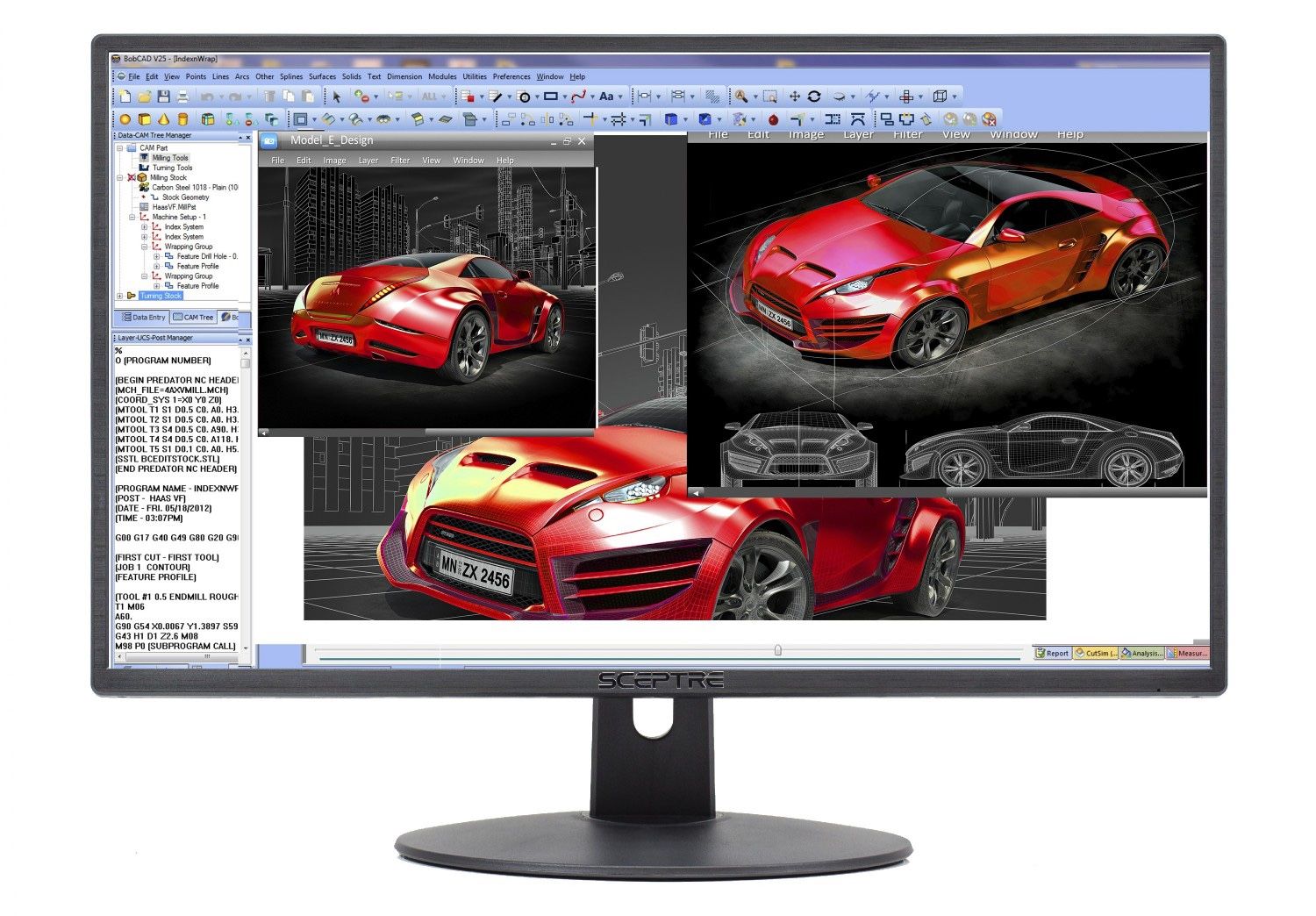Viewport: 1316px width, 916px height.
Task: Toggle visibility of Milling Stock
Action: click(131, 177)
